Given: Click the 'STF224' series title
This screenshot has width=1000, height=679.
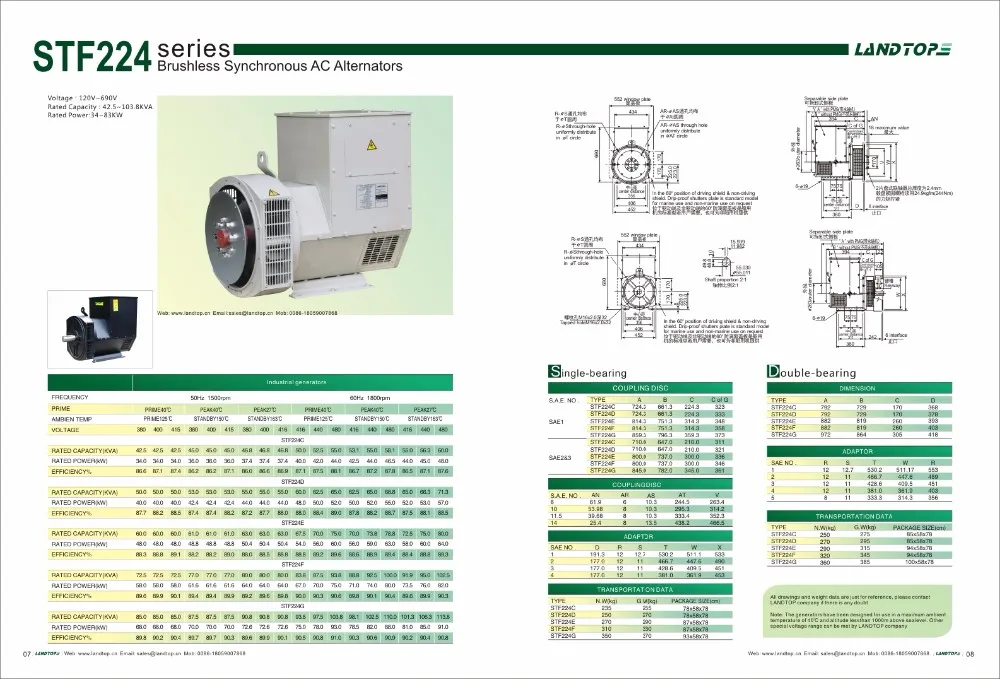Looking at the screenshot, I should (x=91, y=56).
